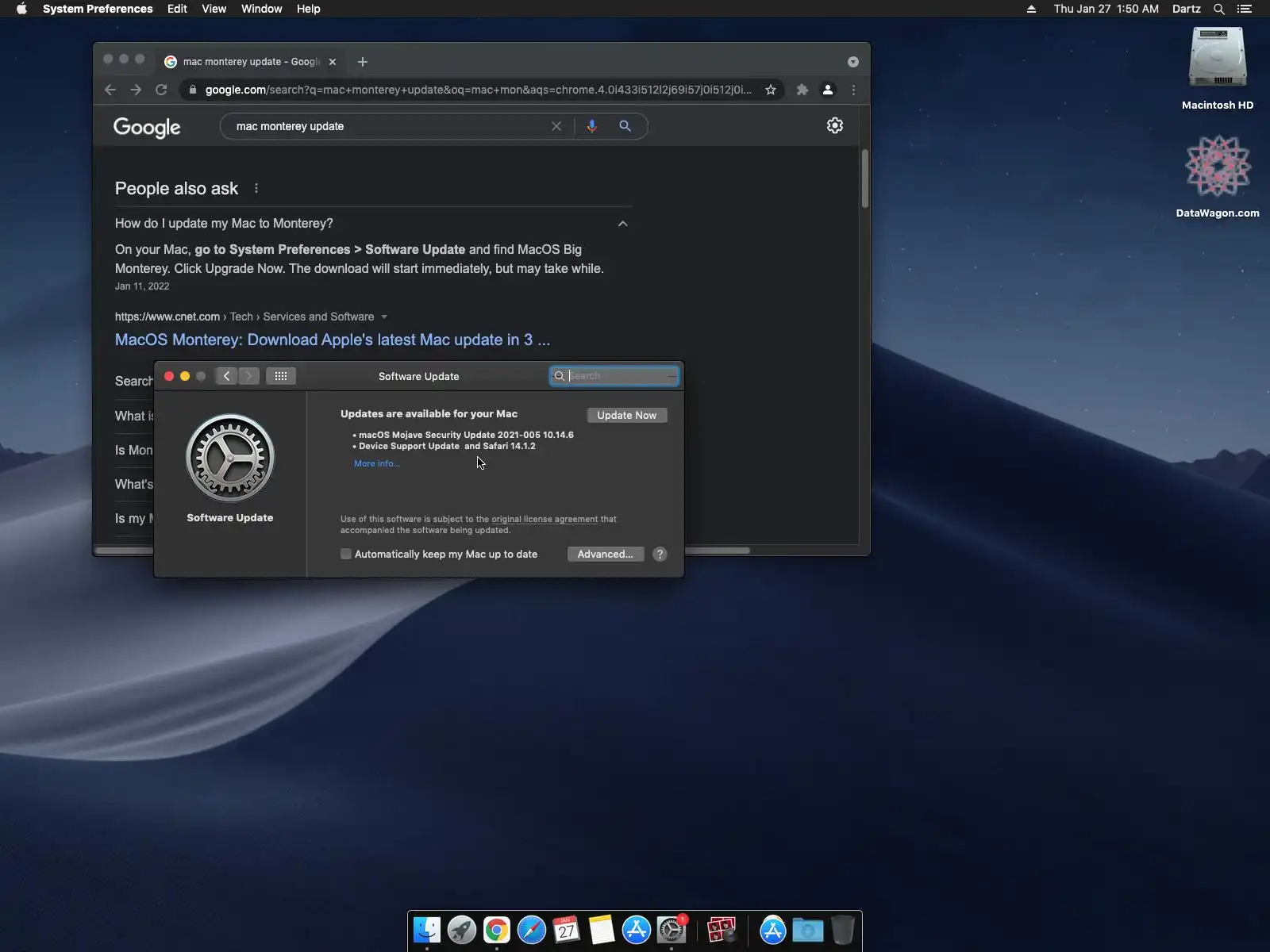Open the View menu

point(214,9)
